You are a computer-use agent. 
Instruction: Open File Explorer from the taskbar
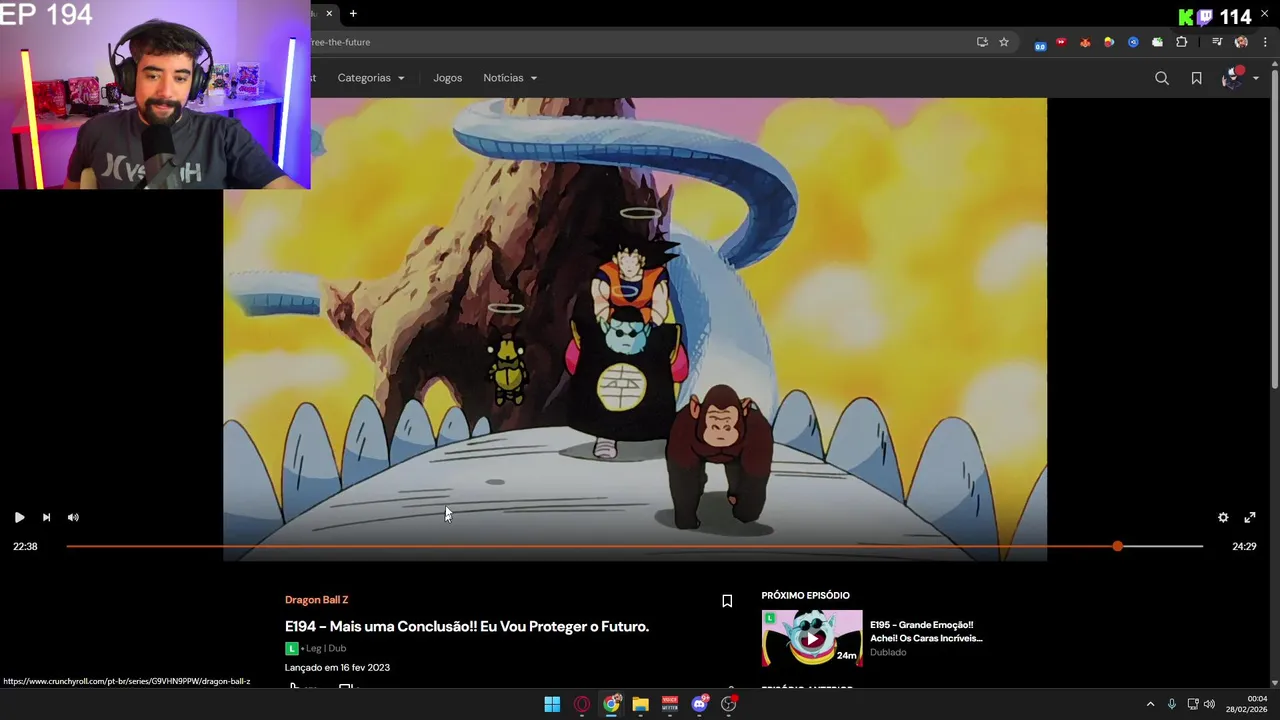[640, 704]
